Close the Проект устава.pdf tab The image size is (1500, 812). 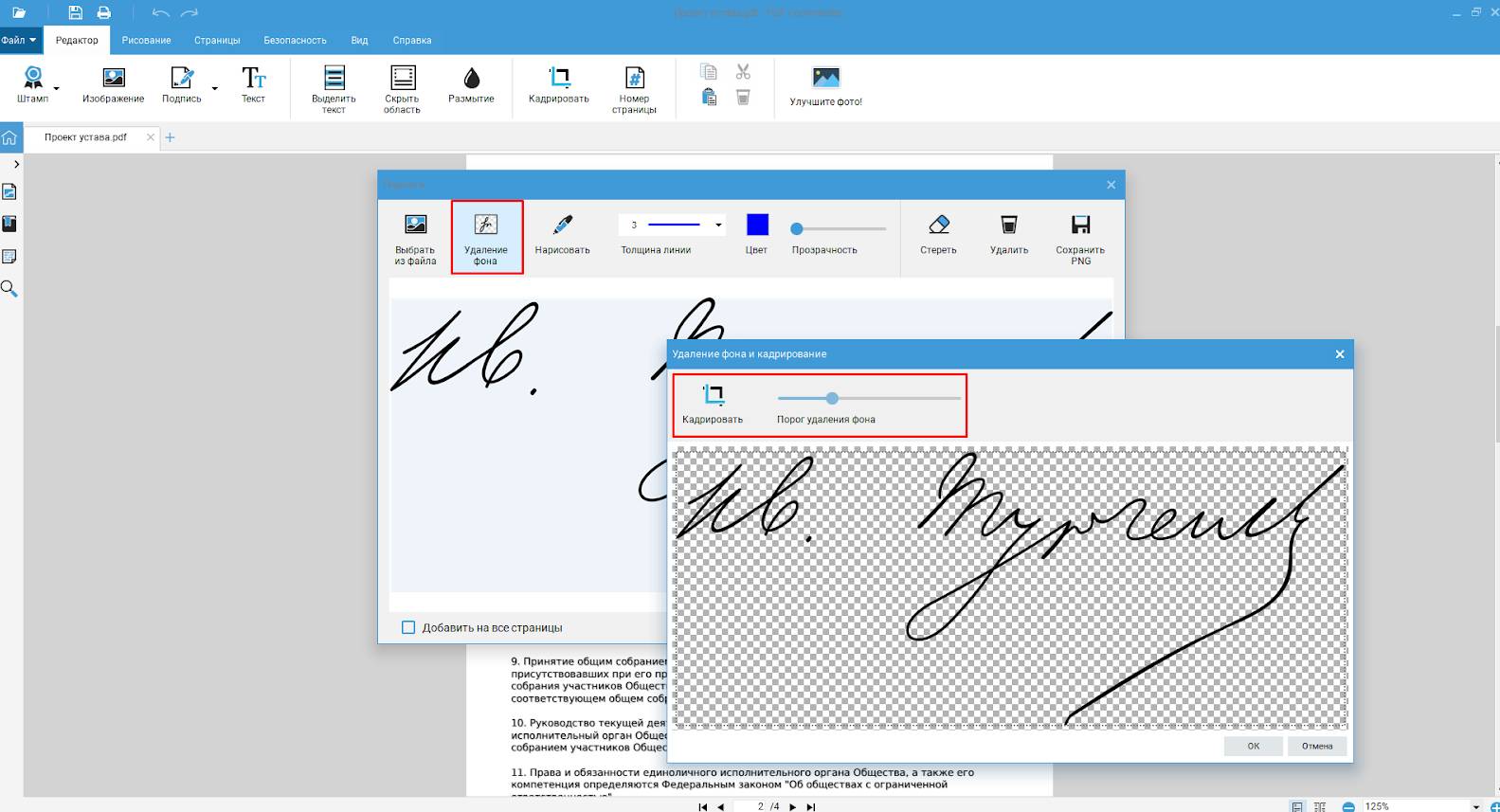pos(151,137)
